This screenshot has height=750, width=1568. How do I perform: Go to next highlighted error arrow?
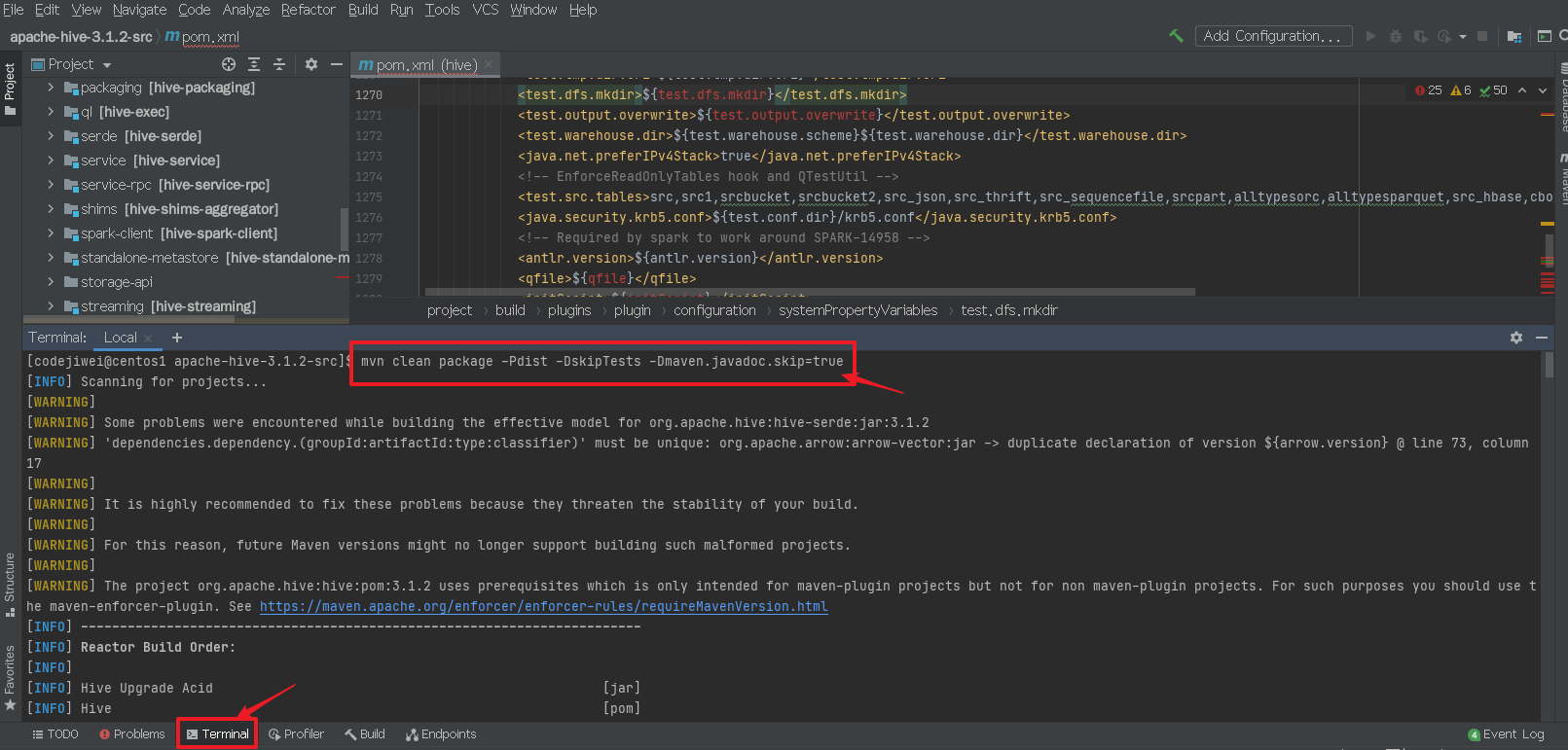[1543, 90]
